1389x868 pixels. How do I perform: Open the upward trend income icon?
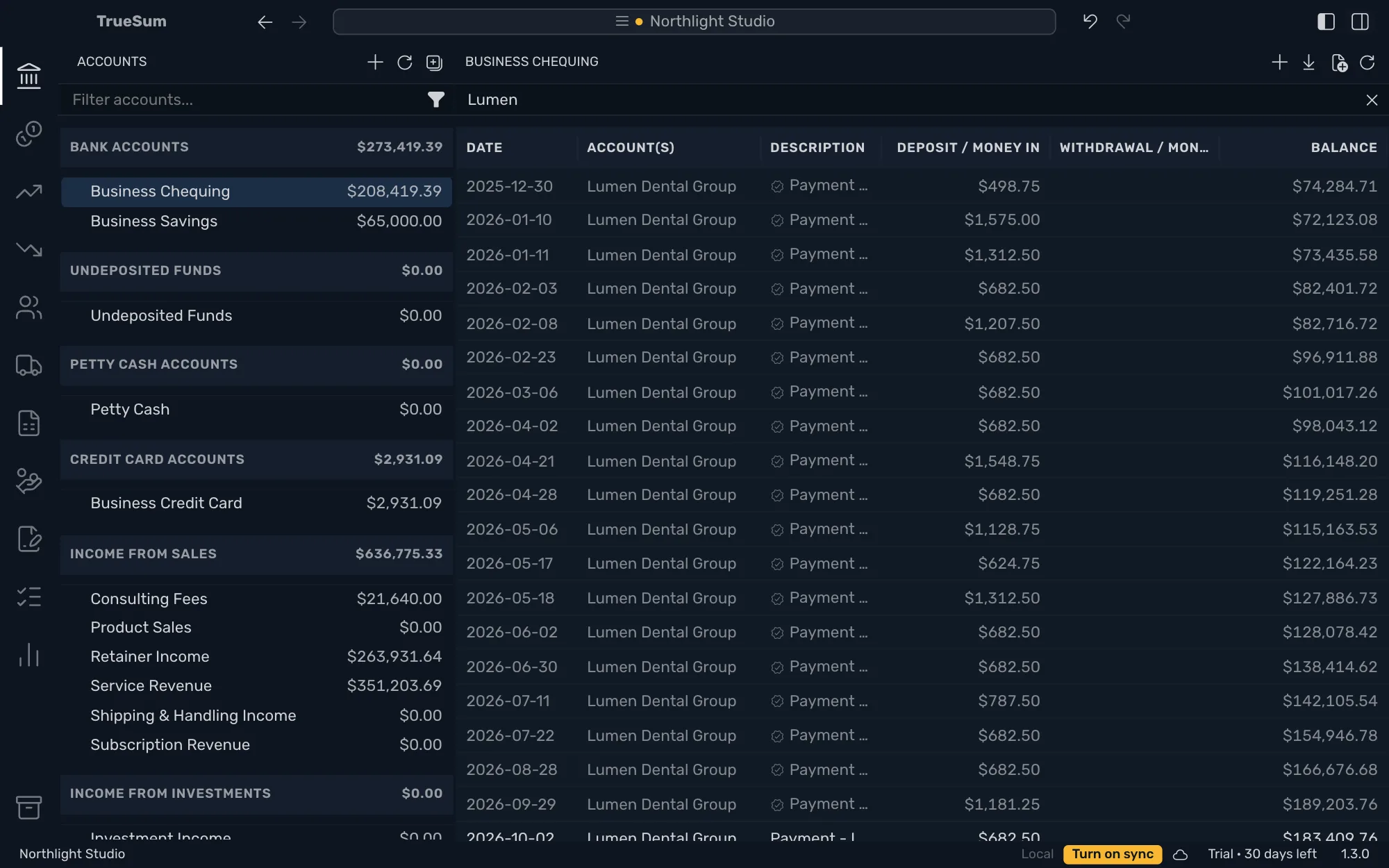click(x=28, y=192)
